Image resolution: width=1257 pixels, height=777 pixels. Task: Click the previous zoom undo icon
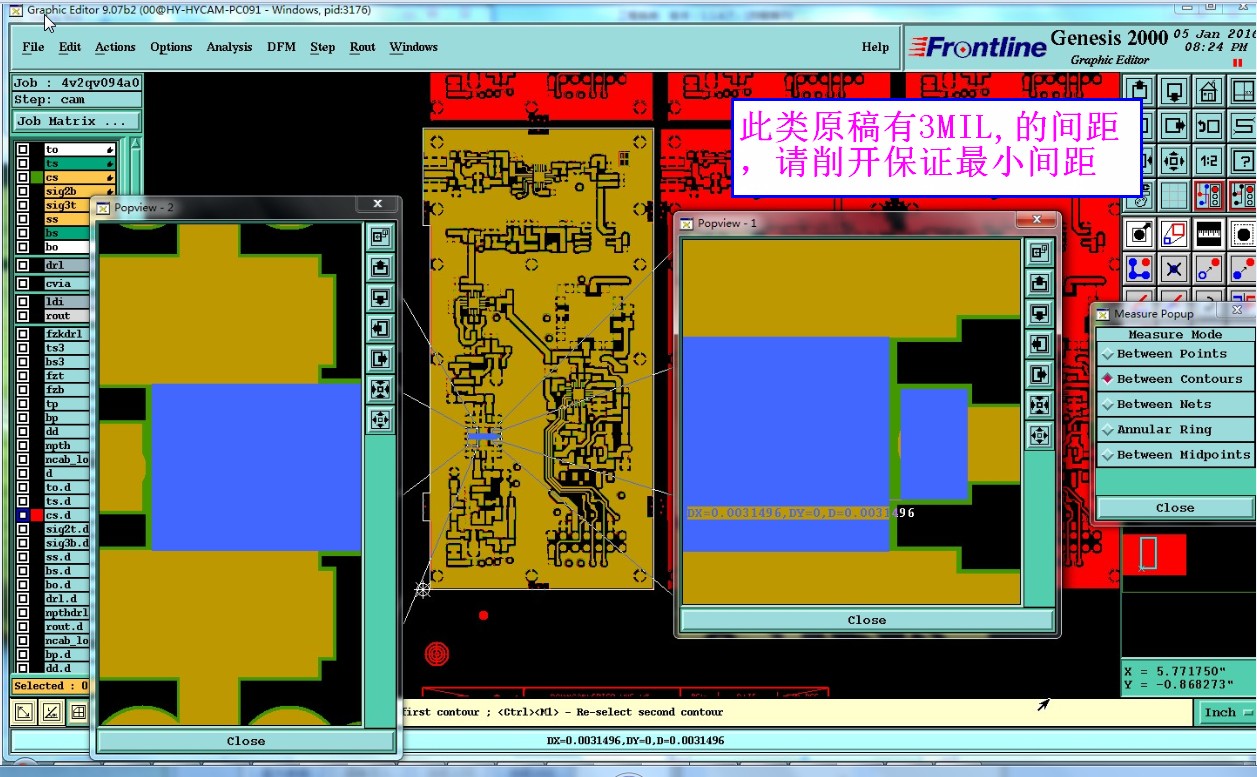[x=1209, y=126]
